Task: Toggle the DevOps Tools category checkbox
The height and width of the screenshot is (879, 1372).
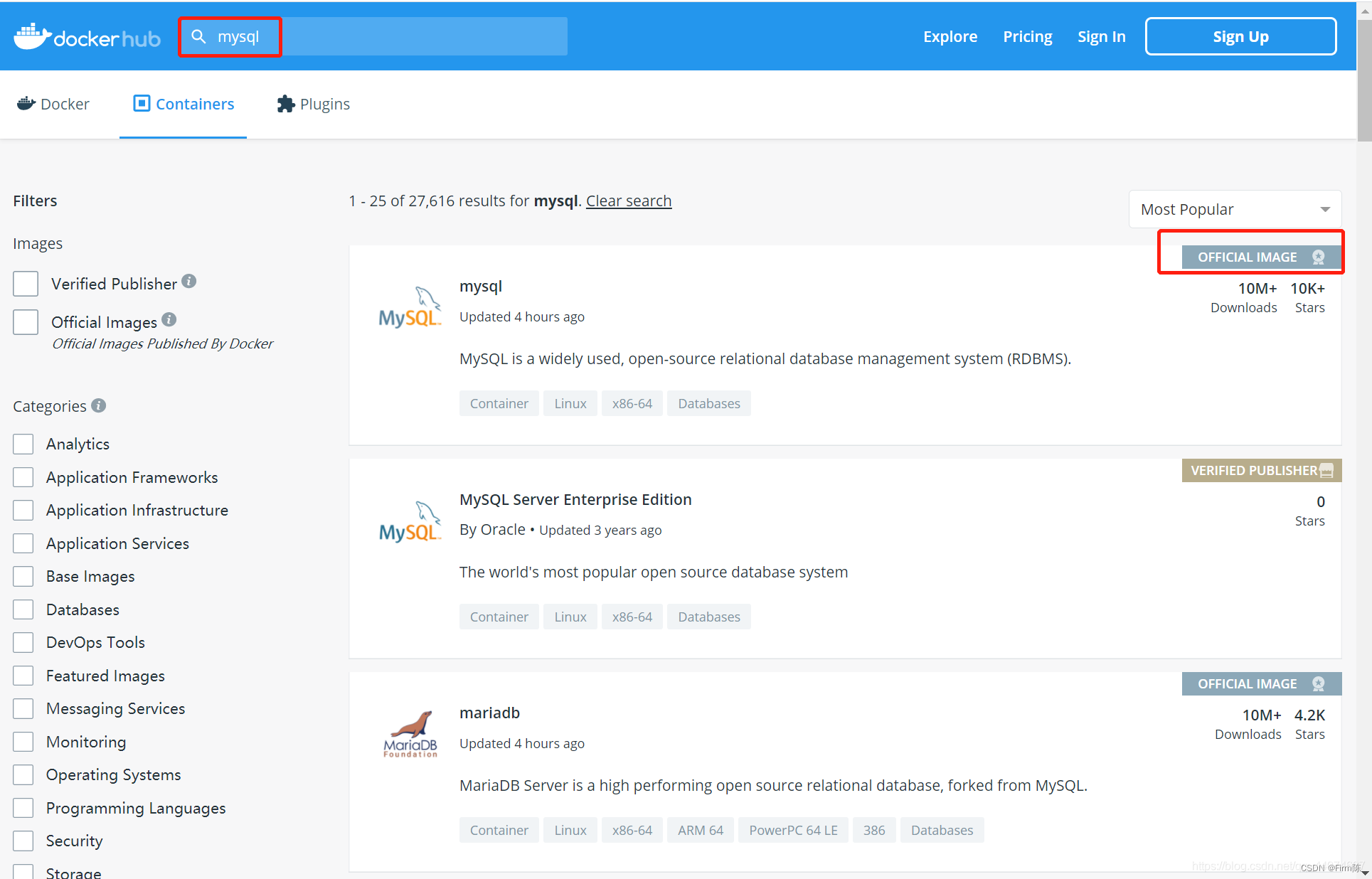Action: click(23, 642)
